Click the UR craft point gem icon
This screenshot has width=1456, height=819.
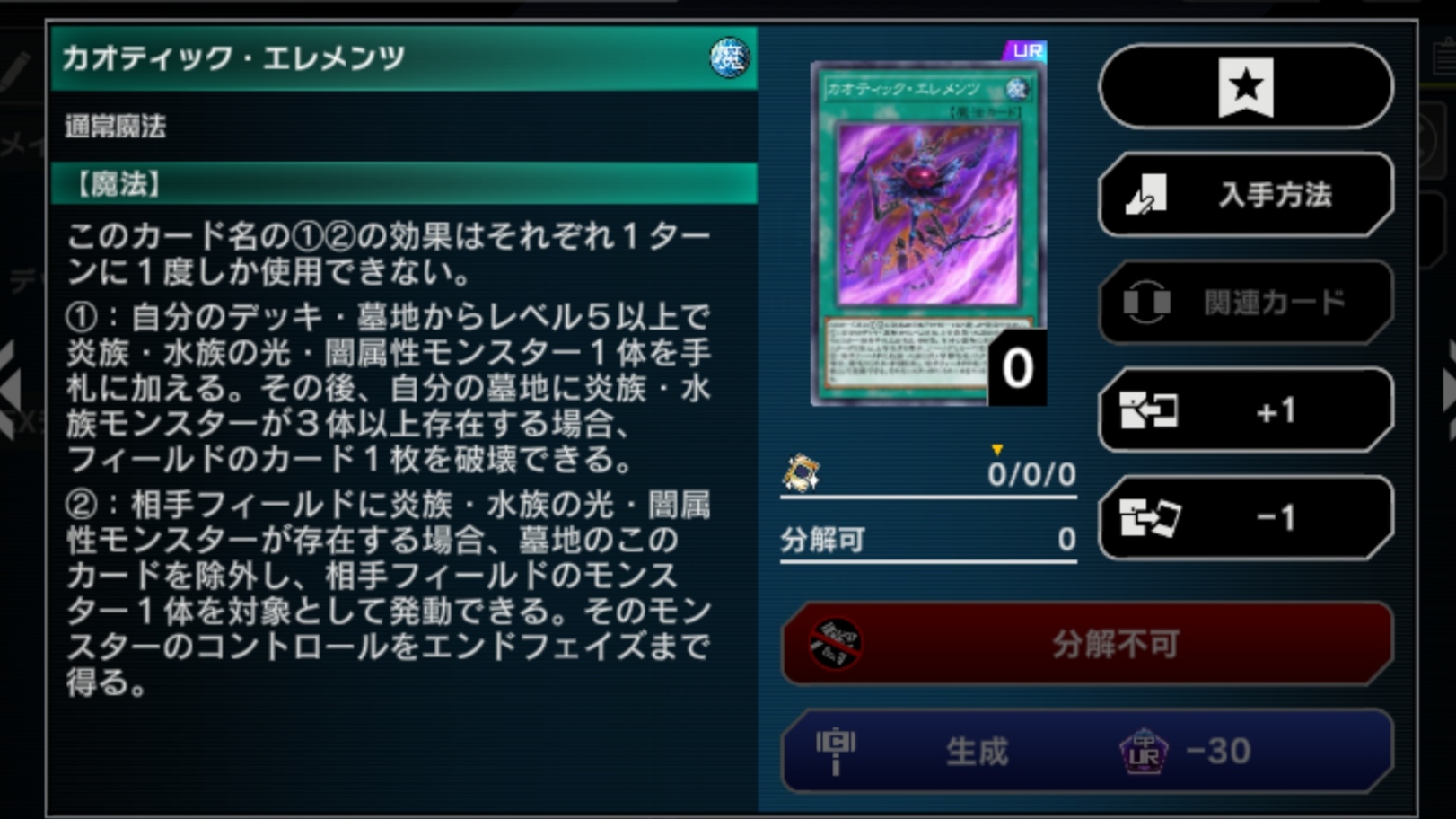(x=1144, y=752)
